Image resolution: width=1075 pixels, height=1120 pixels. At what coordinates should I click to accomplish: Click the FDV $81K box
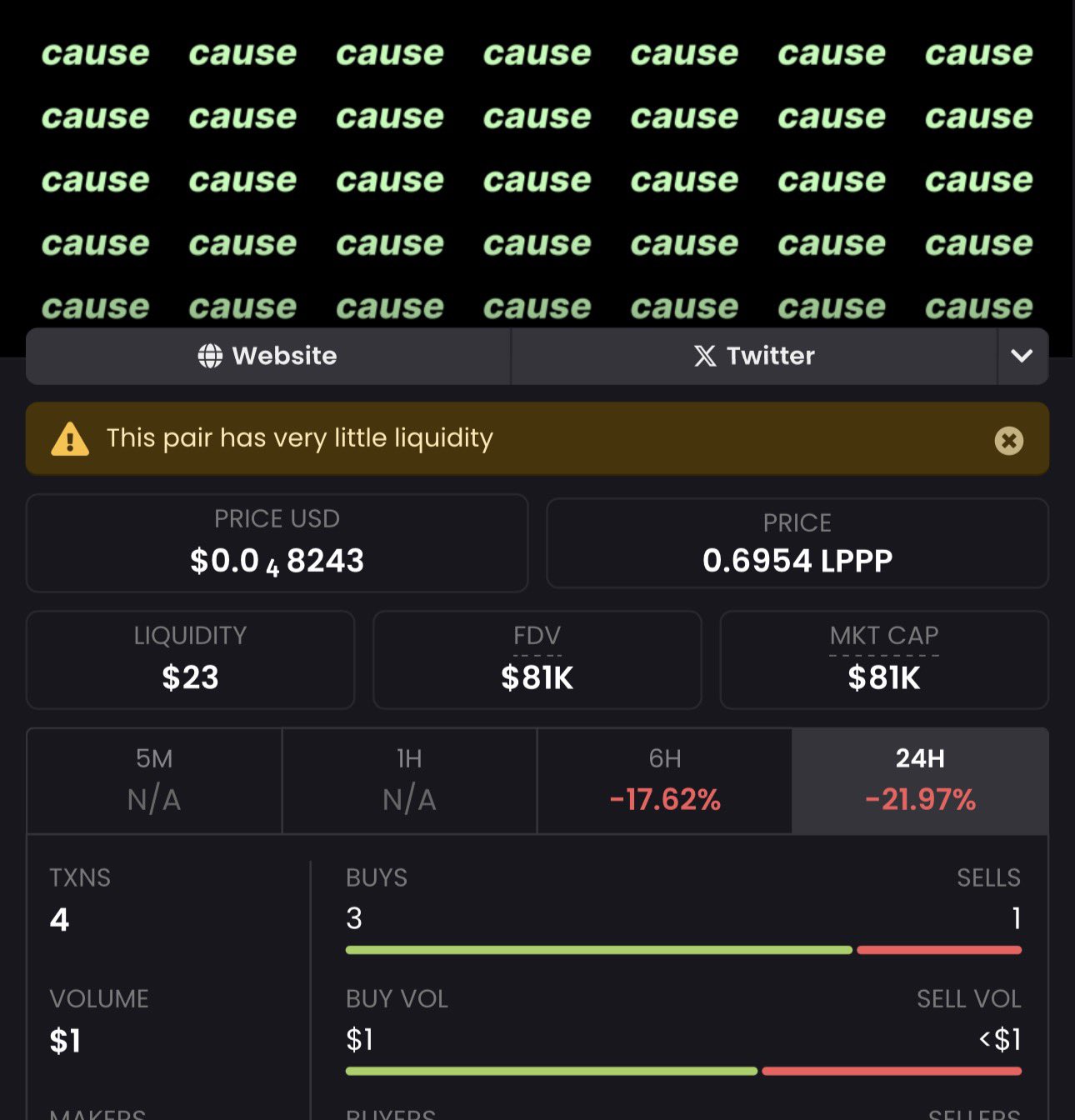click(x=537, y=660)
